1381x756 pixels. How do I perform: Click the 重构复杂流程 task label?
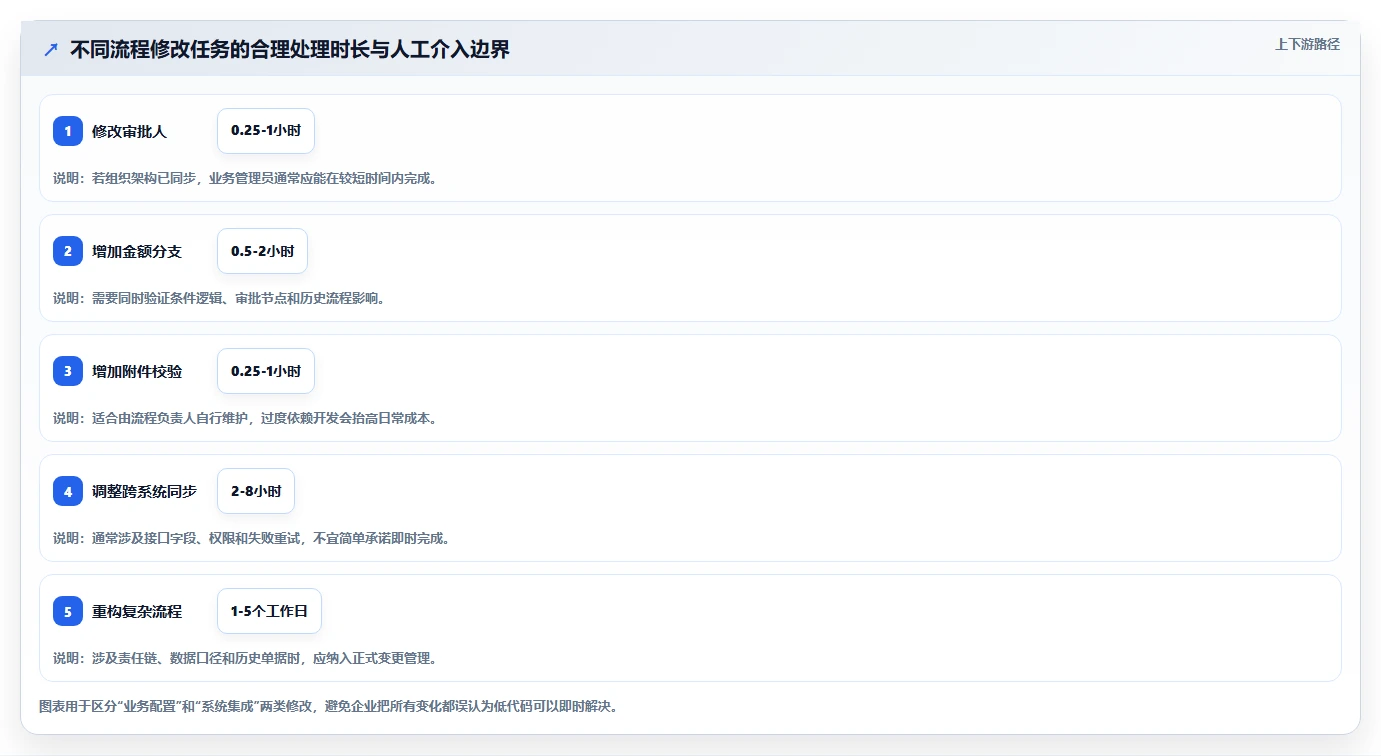[x=137, y=611]
